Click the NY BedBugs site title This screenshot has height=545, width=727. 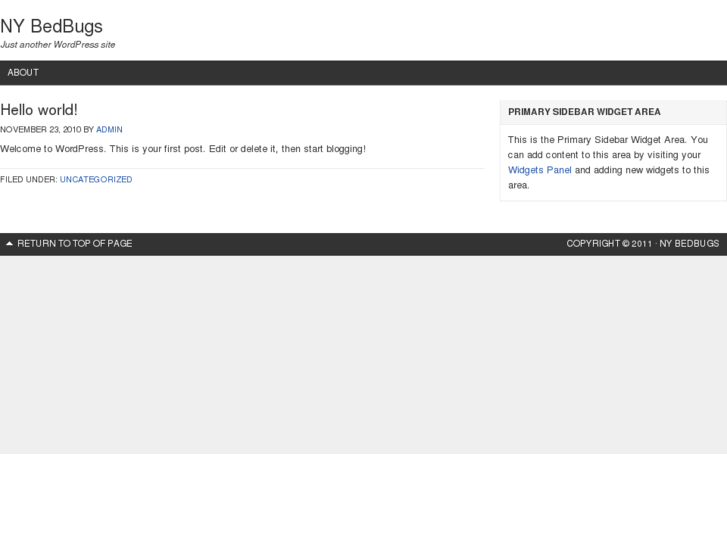[x=51, y=26]
